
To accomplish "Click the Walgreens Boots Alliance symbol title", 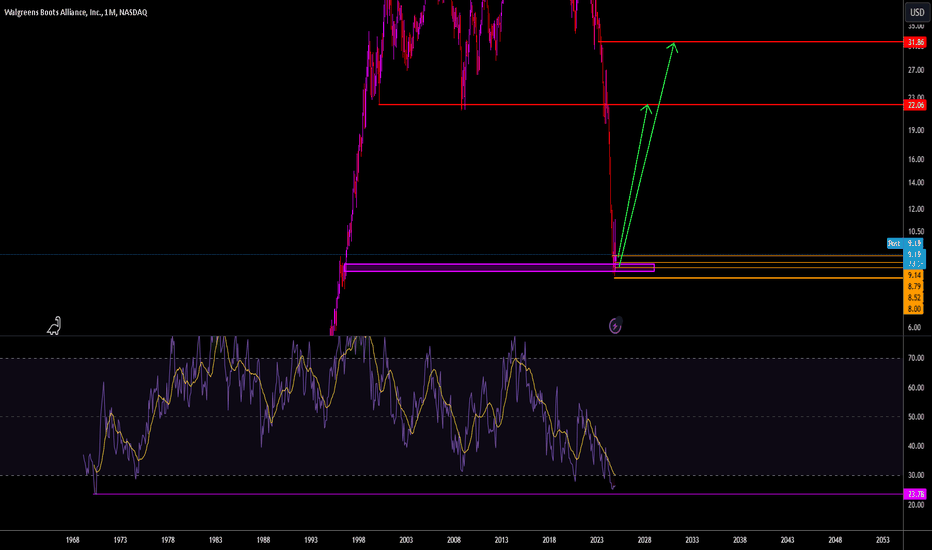I will (75, 12).
